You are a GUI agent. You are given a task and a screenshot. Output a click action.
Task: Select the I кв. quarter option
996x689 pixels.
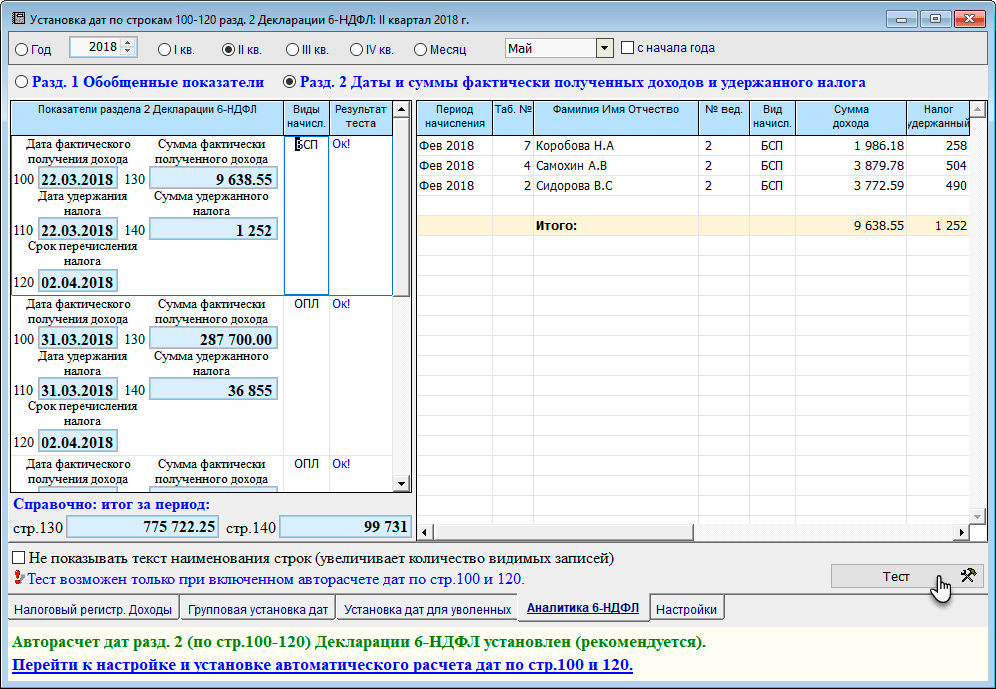coord(165,49)
